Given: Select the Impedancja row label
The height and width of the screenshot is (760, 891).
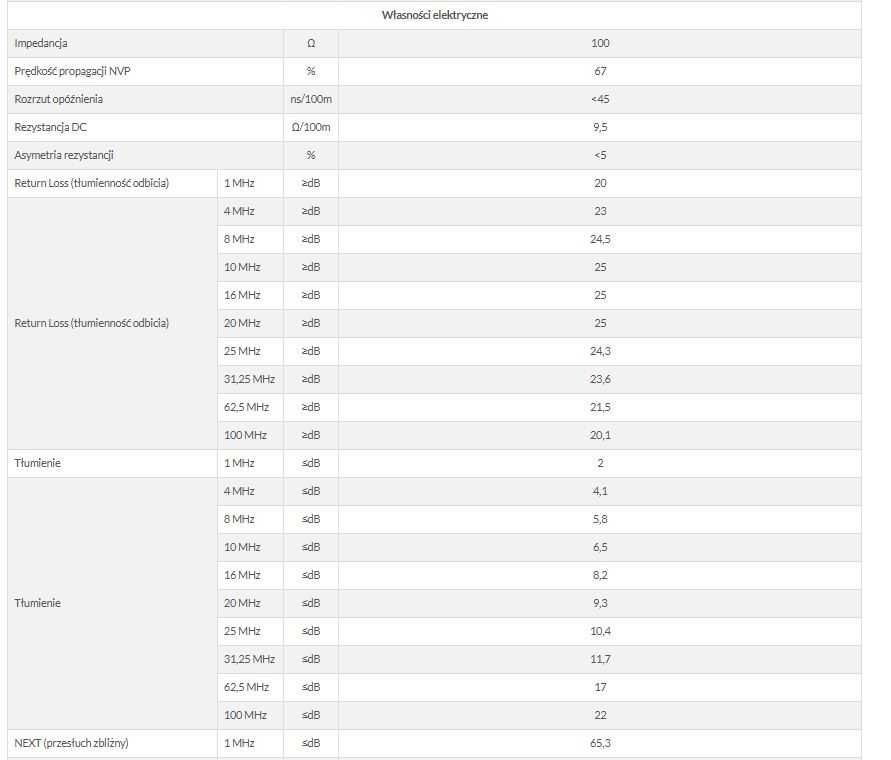Looking at the screenshot, I should click(41, 43).
